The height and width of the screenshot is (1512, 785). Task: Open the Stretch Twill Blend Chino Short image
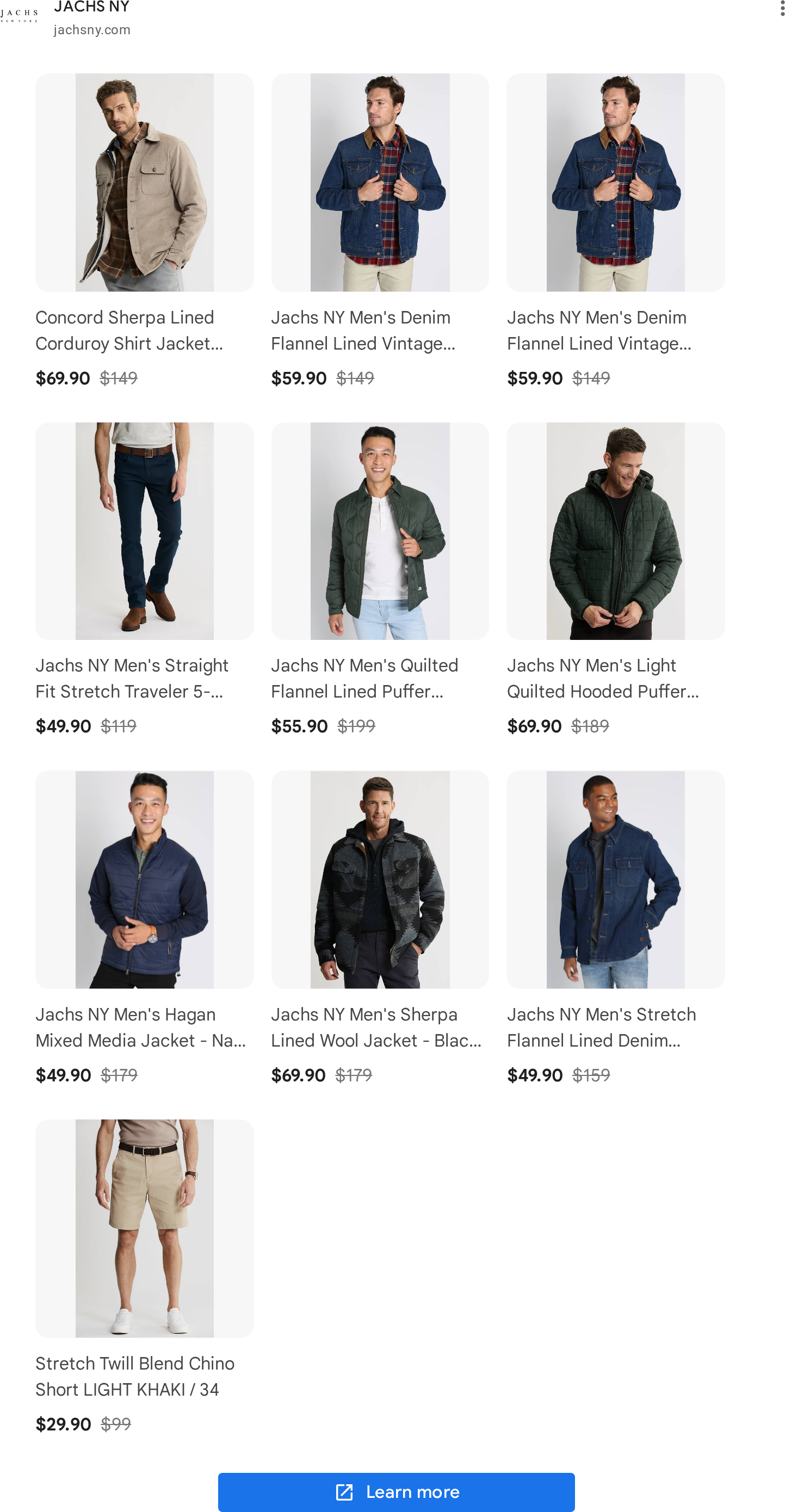[145, 1228]
